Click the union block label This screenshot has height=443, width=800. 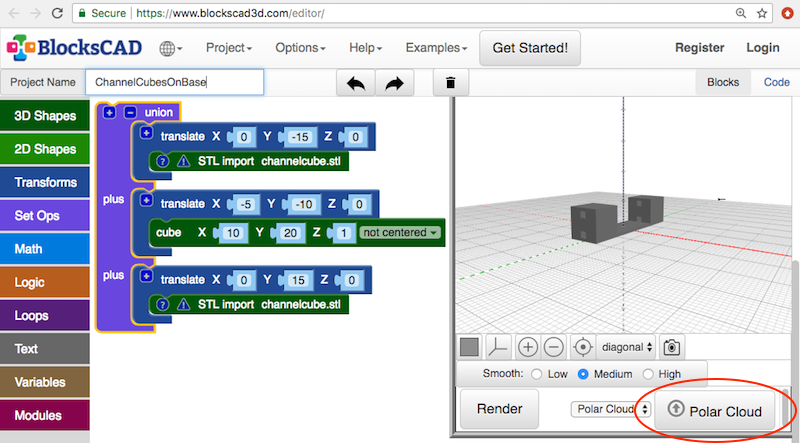(159, 112)
